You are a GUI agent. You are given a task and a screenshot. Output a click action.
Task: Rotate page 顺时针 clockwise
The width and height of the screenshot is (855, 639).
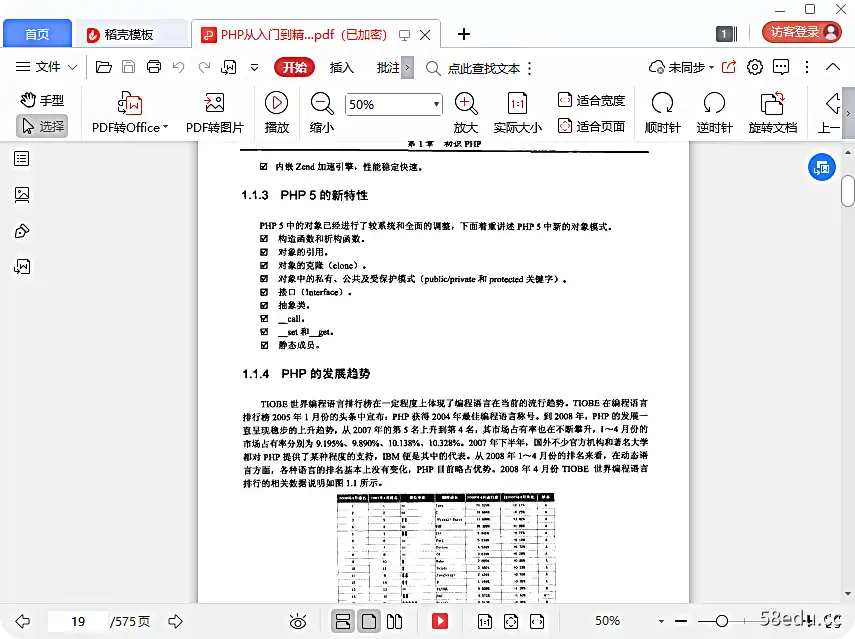tap(663, 113)
